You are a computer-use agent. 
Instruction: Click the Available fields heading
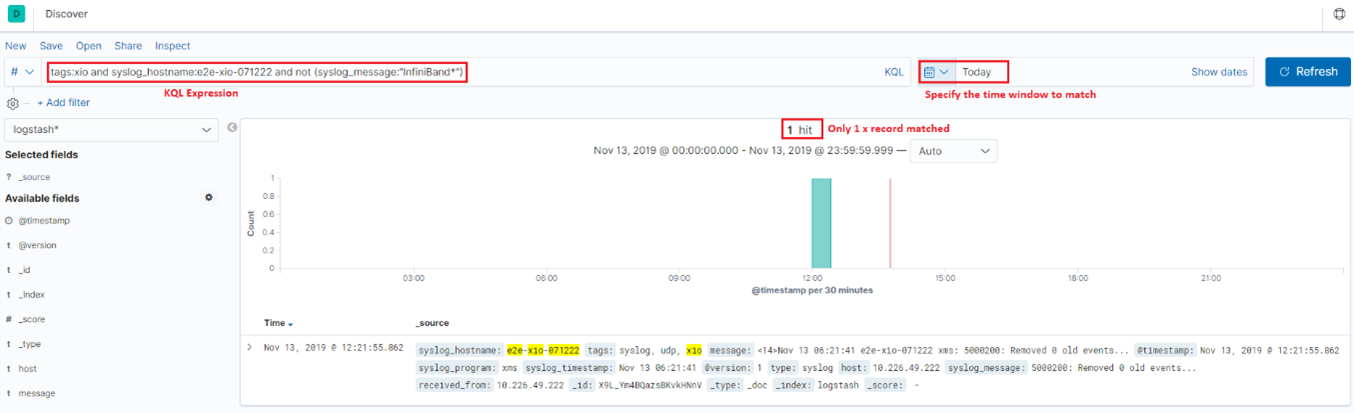coord(42,198)
